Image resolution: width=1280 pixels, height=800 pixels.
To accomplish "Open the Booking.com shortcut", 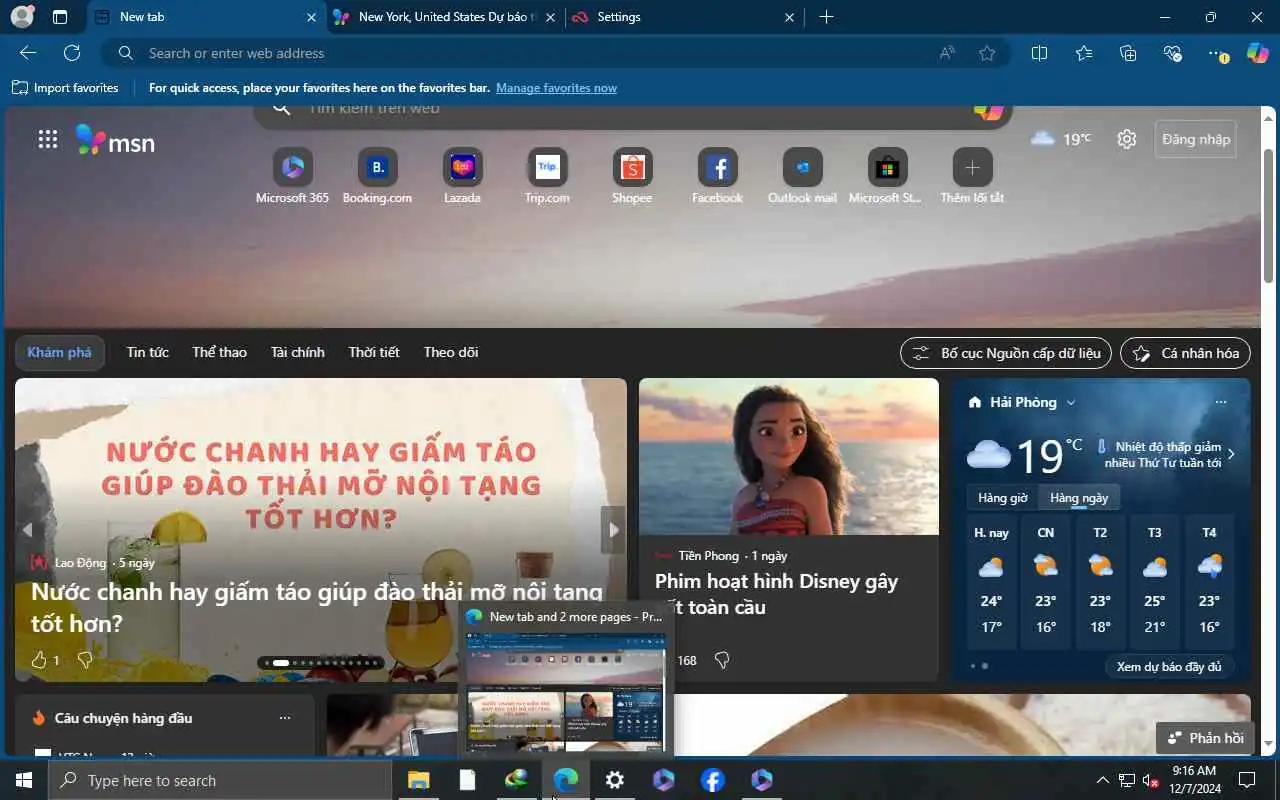I will tap(377, 177).
